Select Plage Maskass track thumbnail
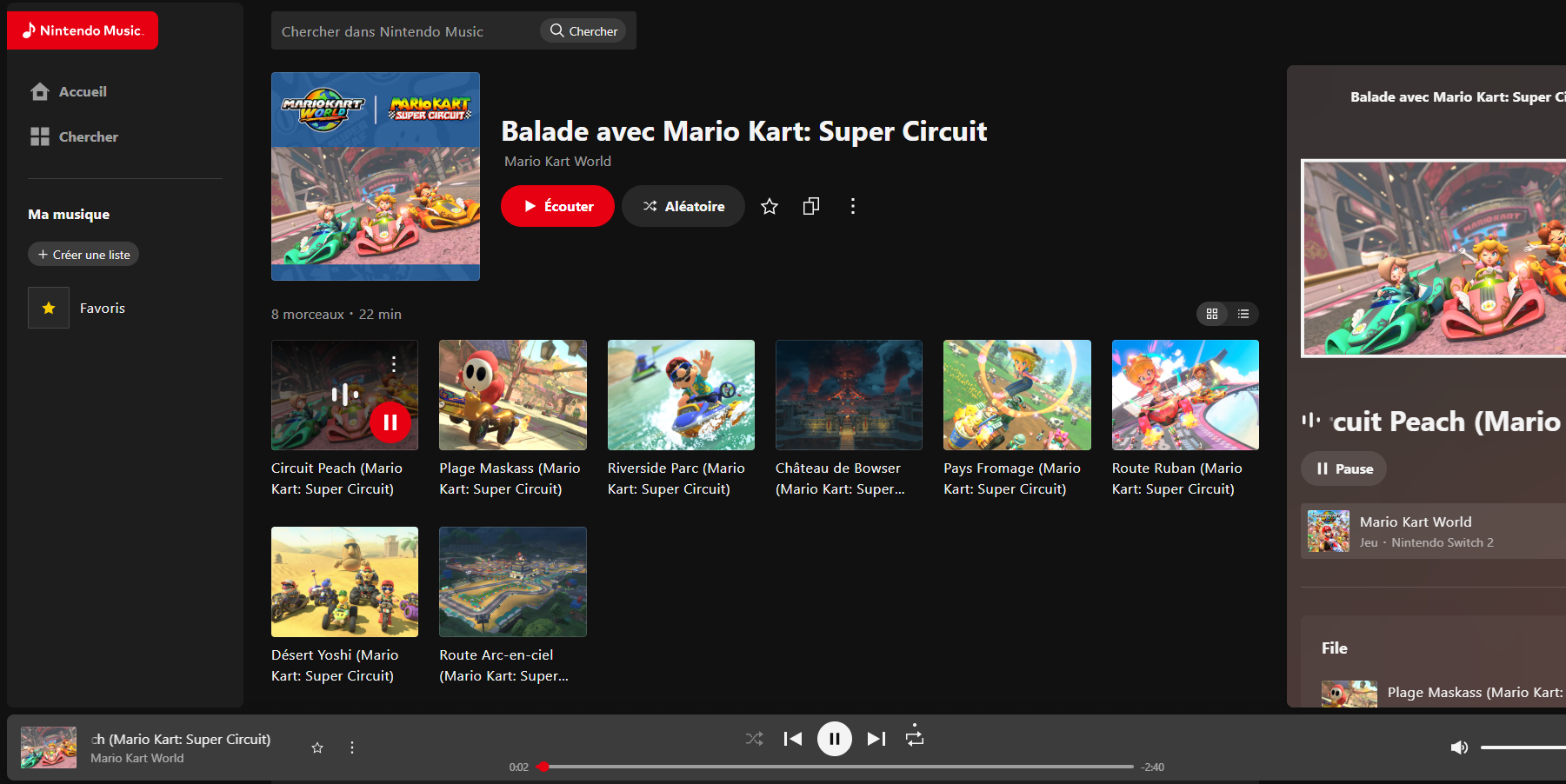The height and width of the screenshot is (784, 1566). [x=513, y=395]
